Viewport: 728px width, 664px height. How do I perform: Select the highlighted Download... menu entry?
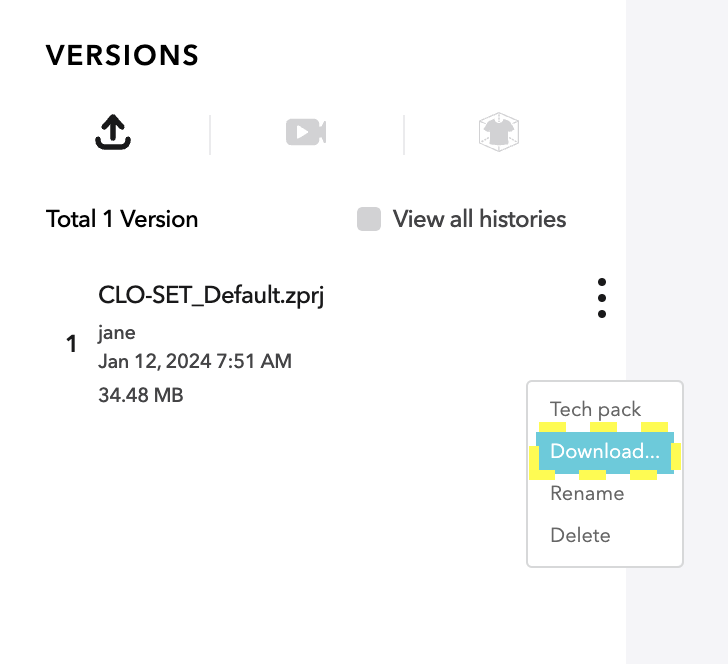[x=604, y=452]
